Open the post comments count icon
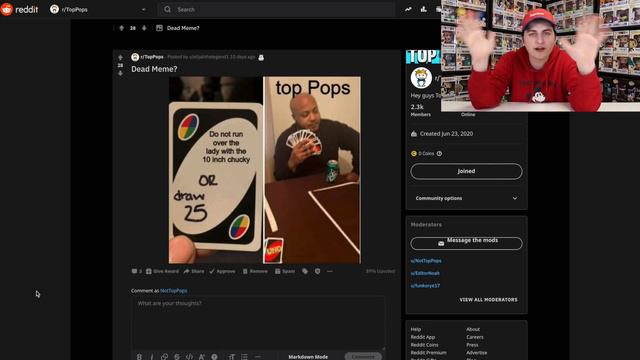Screen dimensions: 640x360 pyautogui.click(x=137, y=271)
